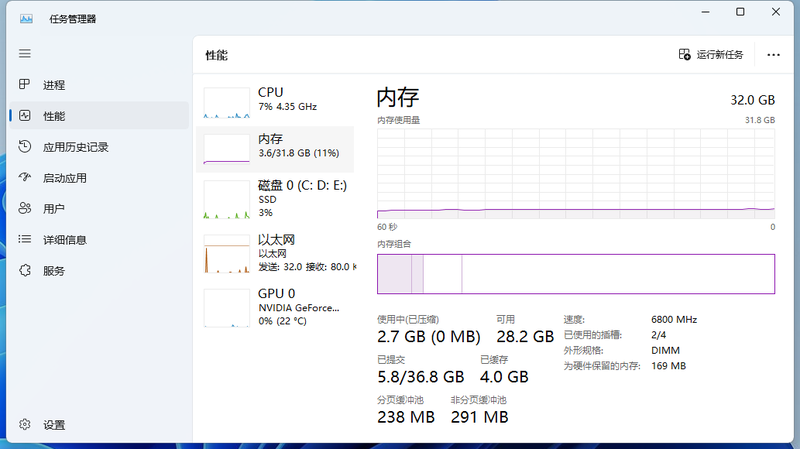Select the CPU performance graph item
This screenshot has height=449, width=800.
[x=275, y=102]
